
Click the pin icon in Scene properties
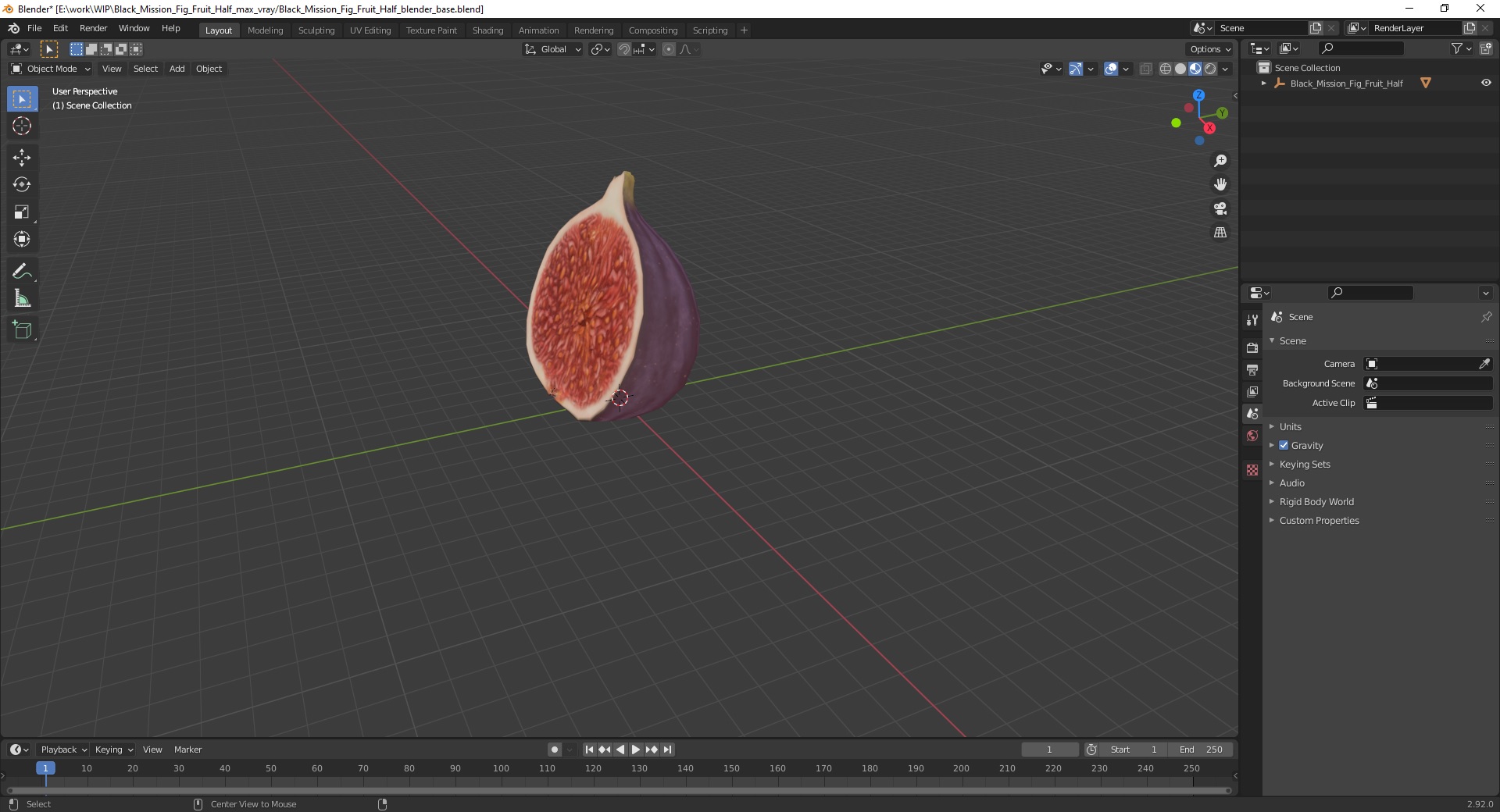(1486, 317)
